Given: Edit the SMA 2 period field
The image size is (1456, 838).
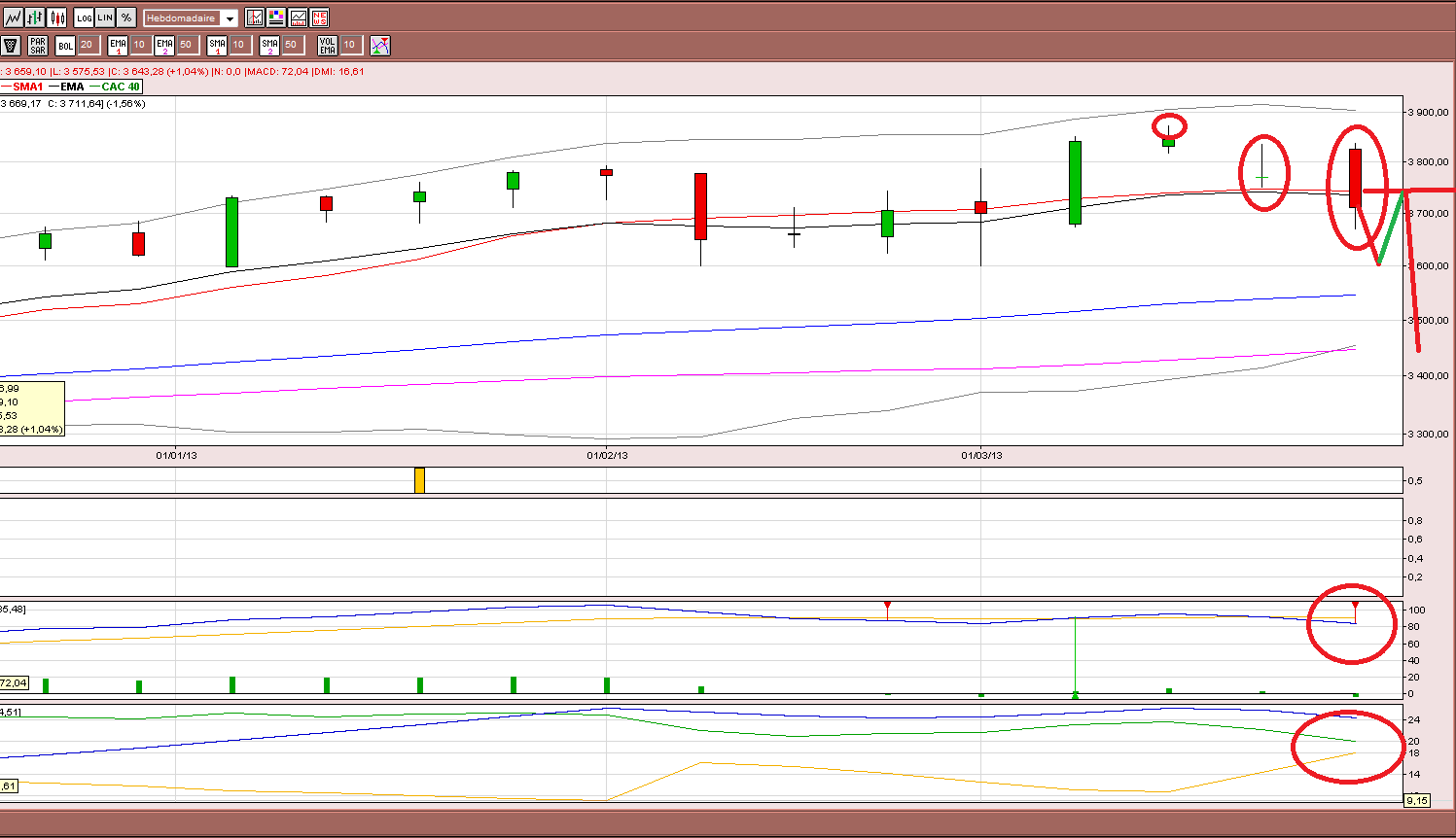Looking at the screenshot, I should coord(292,45).
